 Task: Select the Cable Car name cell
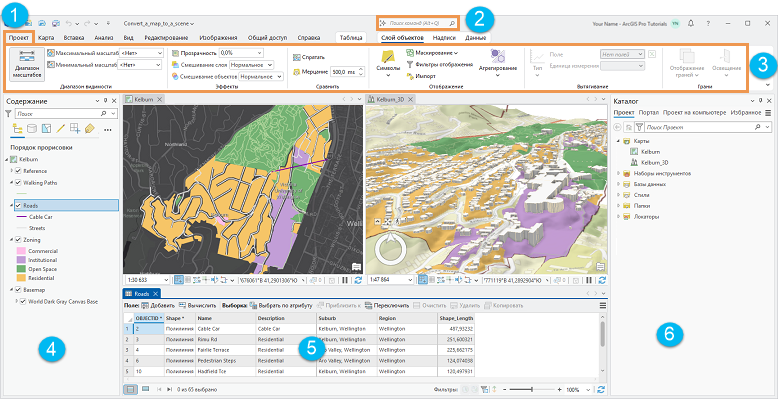click(225, 329)
